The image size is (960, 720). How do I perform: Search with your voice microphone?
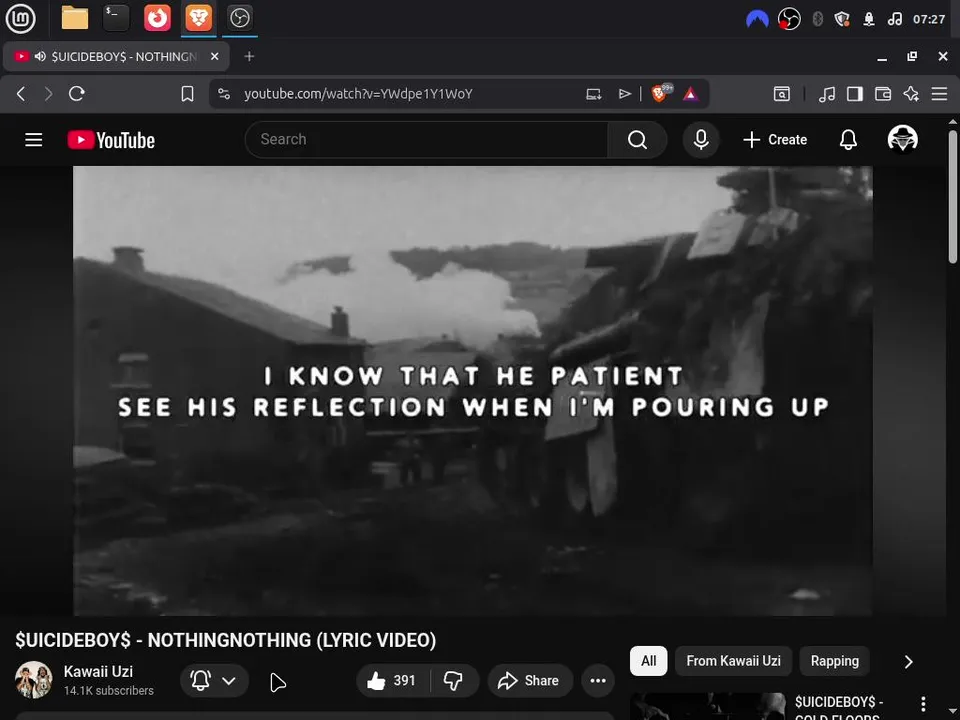point(701,140)
